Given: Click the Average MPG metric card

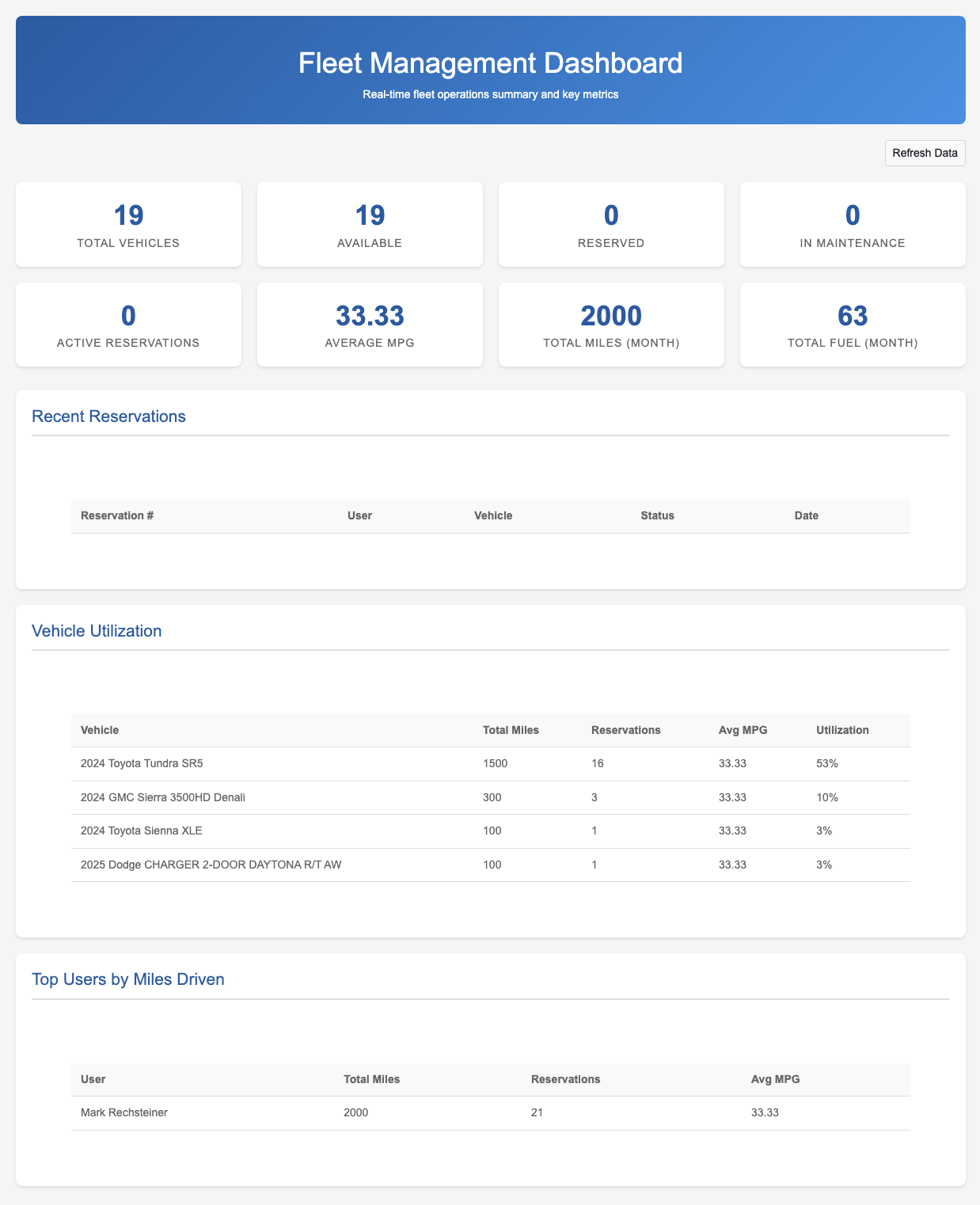Looking at the screenshot, I should pyautogui.click(x=370, y=325).
